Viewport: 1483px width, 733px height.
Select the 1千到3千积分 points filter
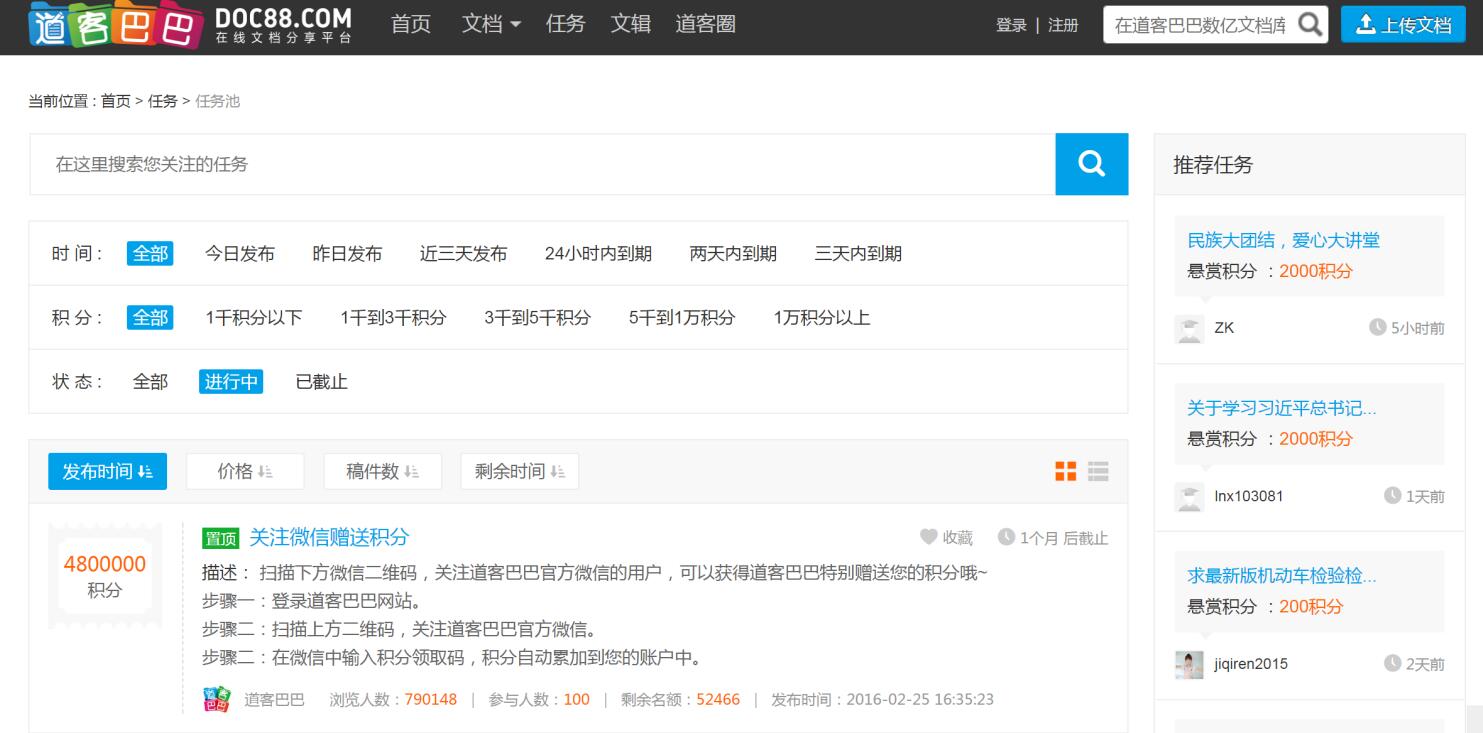[x=393, y=318]
